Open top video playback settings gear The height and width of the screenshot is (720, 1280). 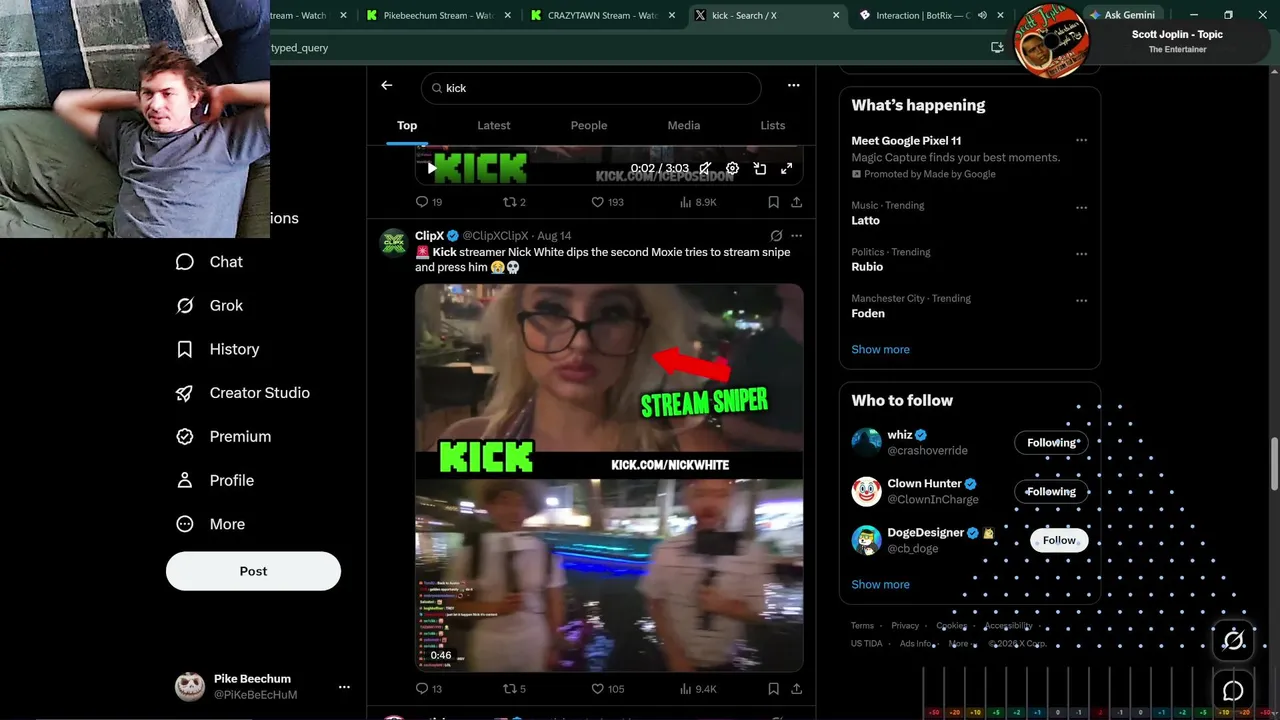(732, 169)
